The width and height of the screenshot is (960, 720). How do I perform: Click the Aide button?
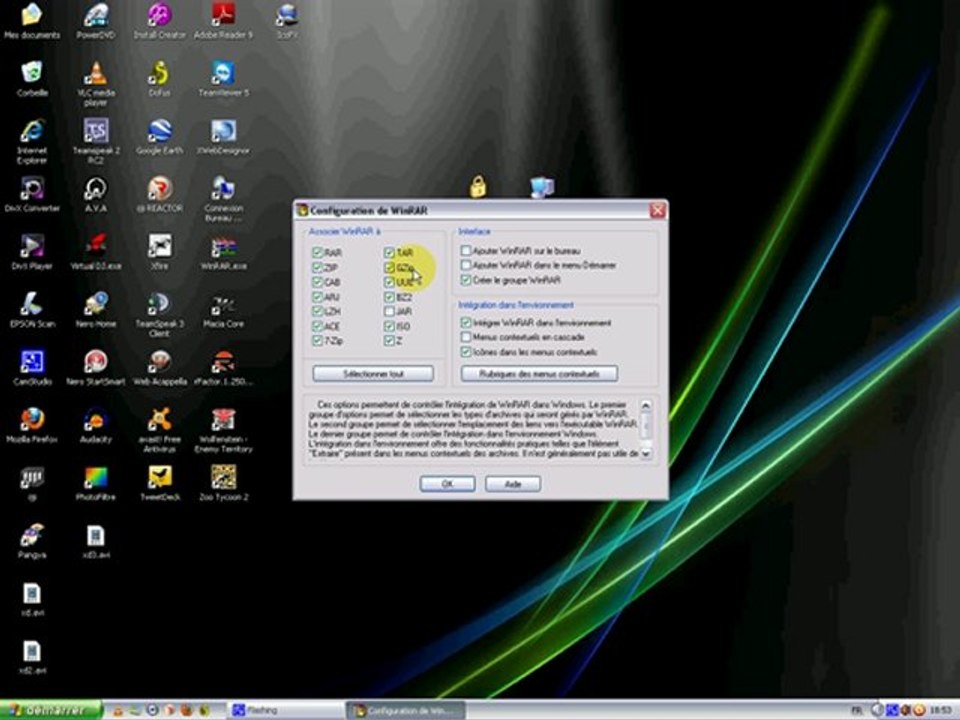point(512,484)
